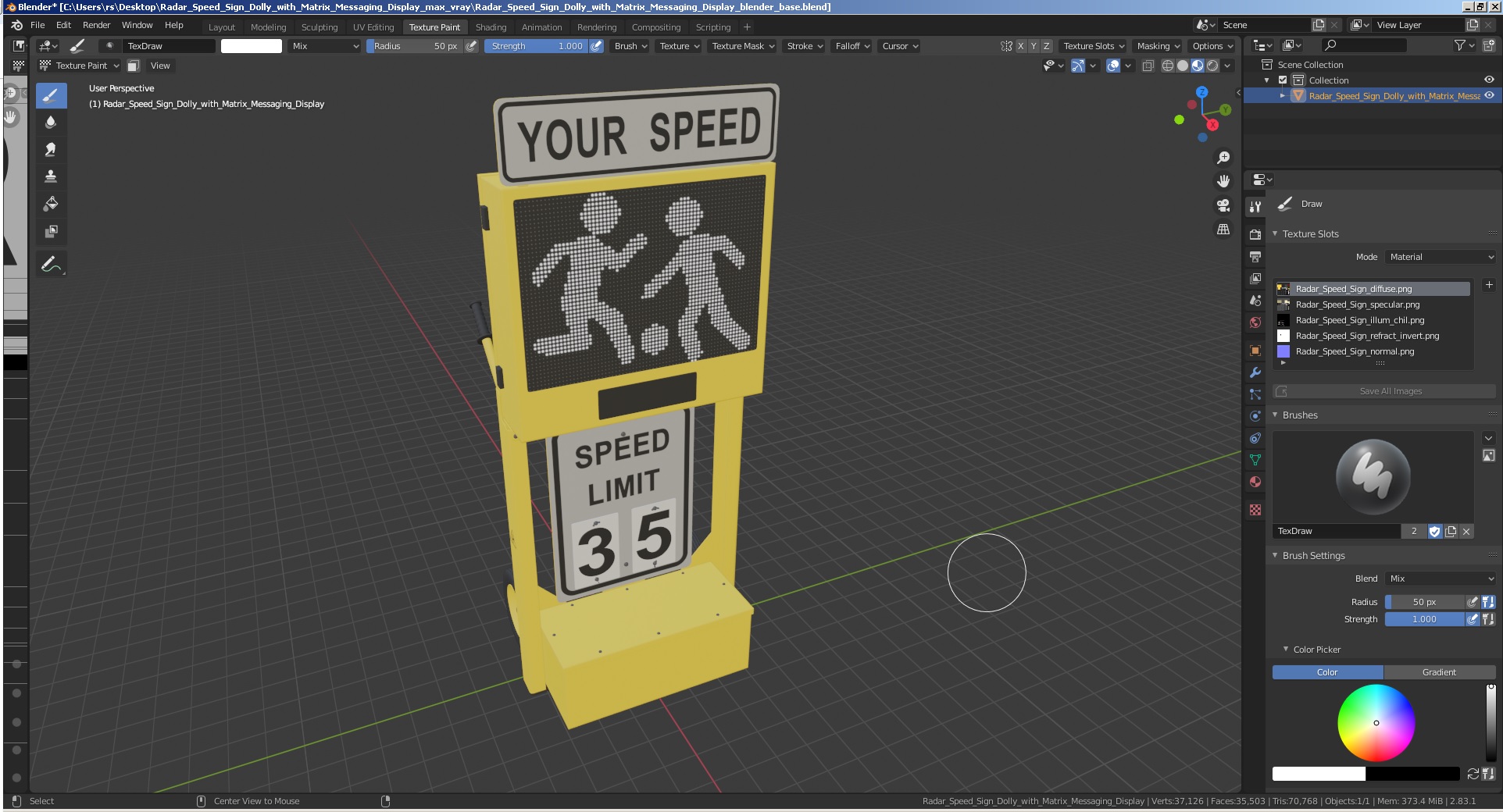
Task: Open the File menu
Action: point(37,25)
